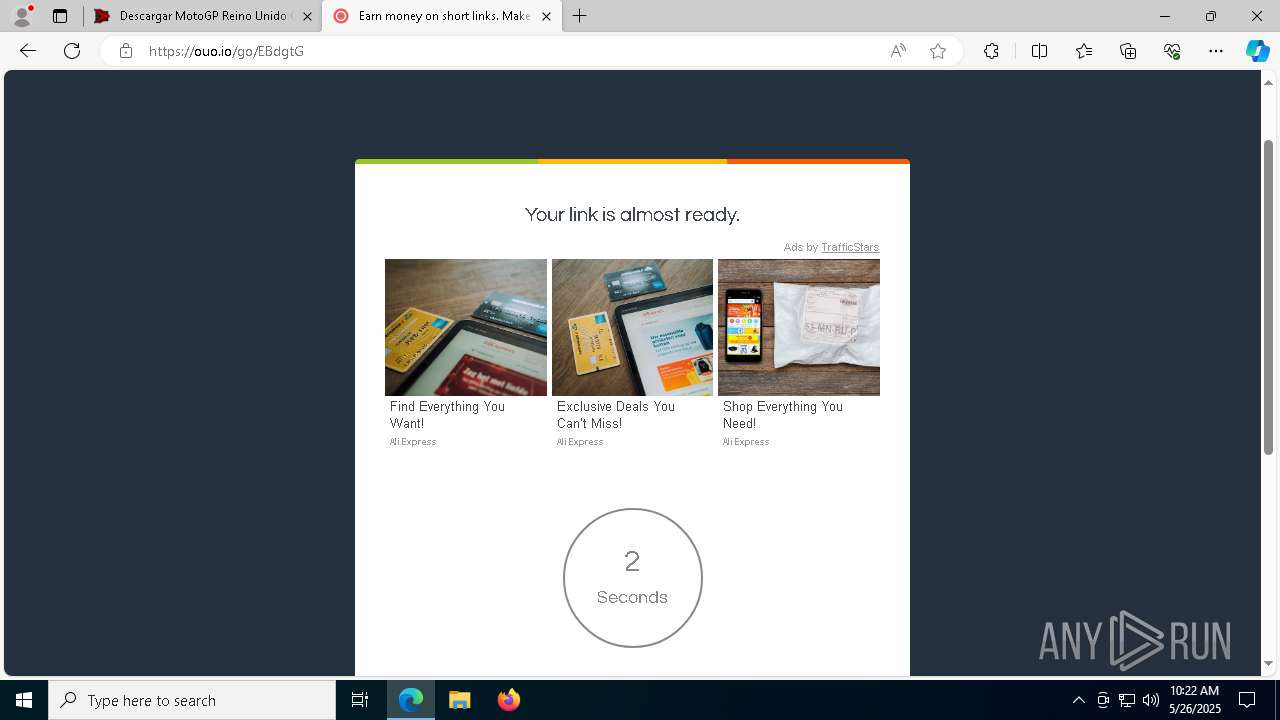Open the clock and calendar flyout
Image resolution: width=1280 pixels, height=720 pixels.
pos(1194,700)
